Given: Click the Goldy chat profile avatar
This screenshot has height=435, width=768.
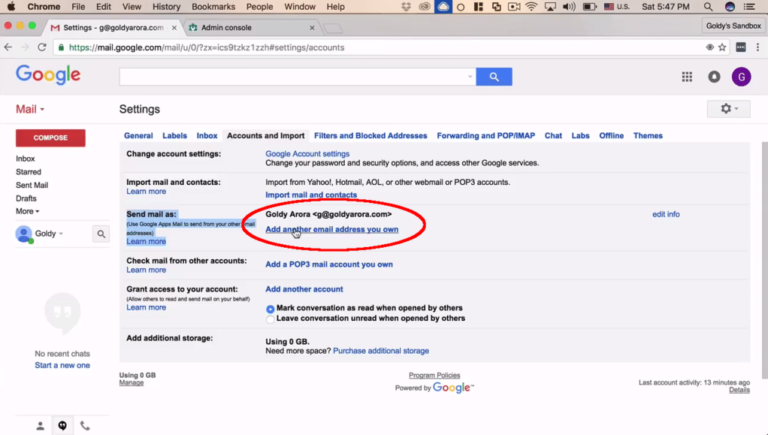Looking at the screenshot, I should click(24, 234).
